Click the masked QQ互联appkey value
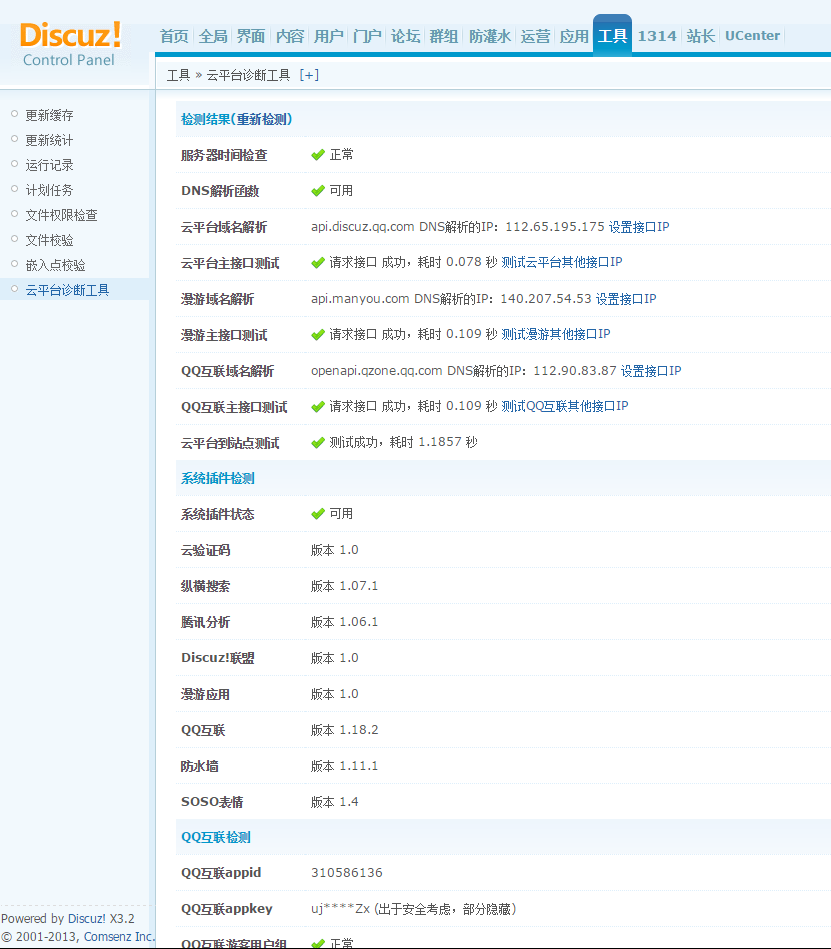831x949 pixels. (x=340, y=909)
